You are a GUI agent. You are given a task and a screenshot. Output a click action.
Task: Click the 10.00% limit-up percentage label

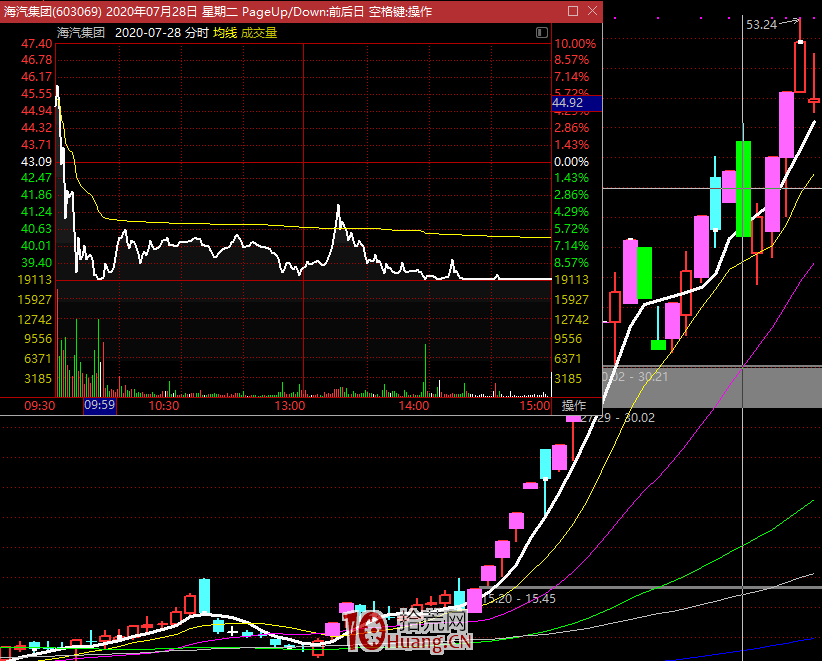point(575,44)
